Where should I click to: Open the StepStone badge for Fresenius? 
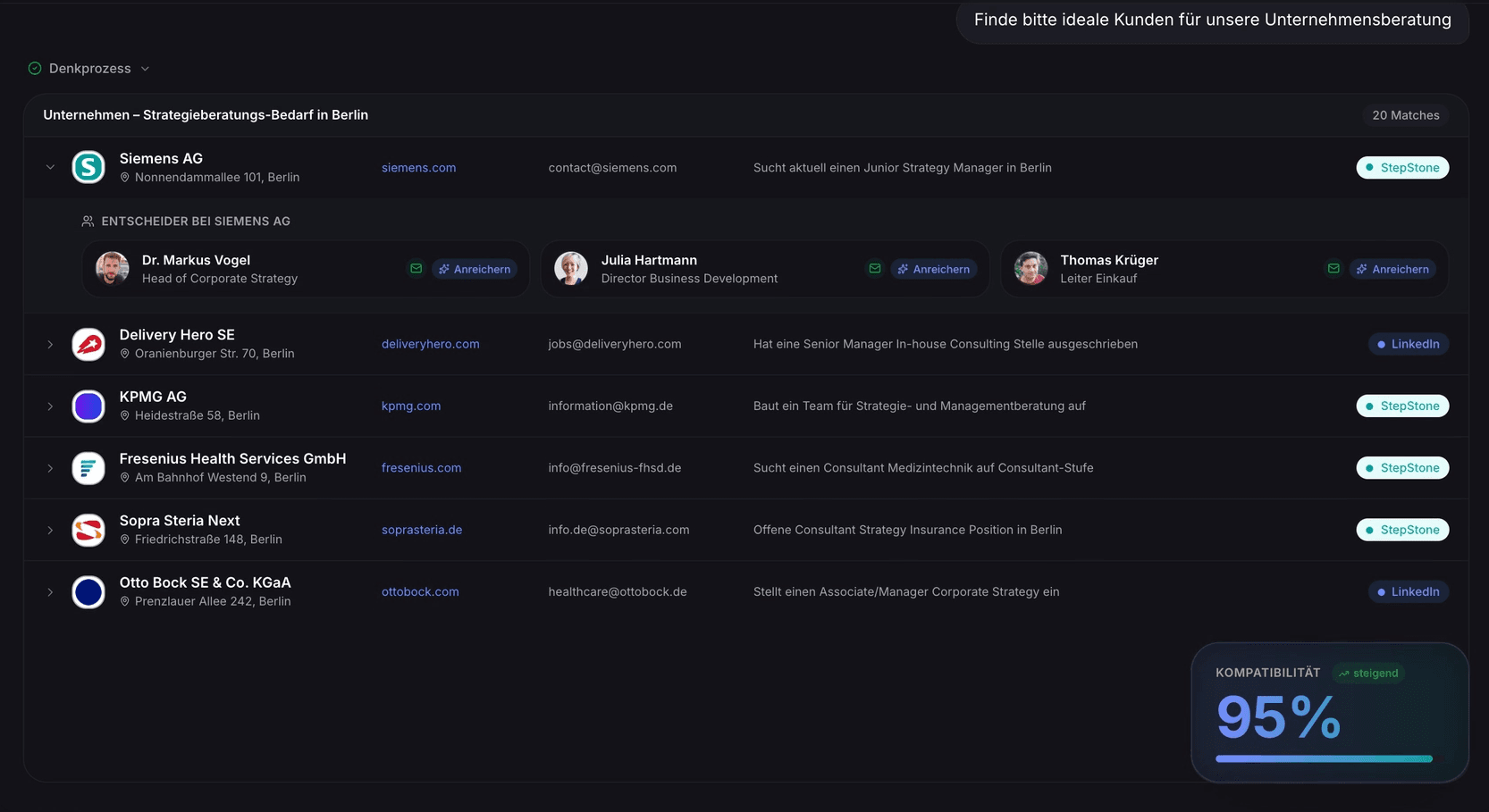[x=1402, y=468]
